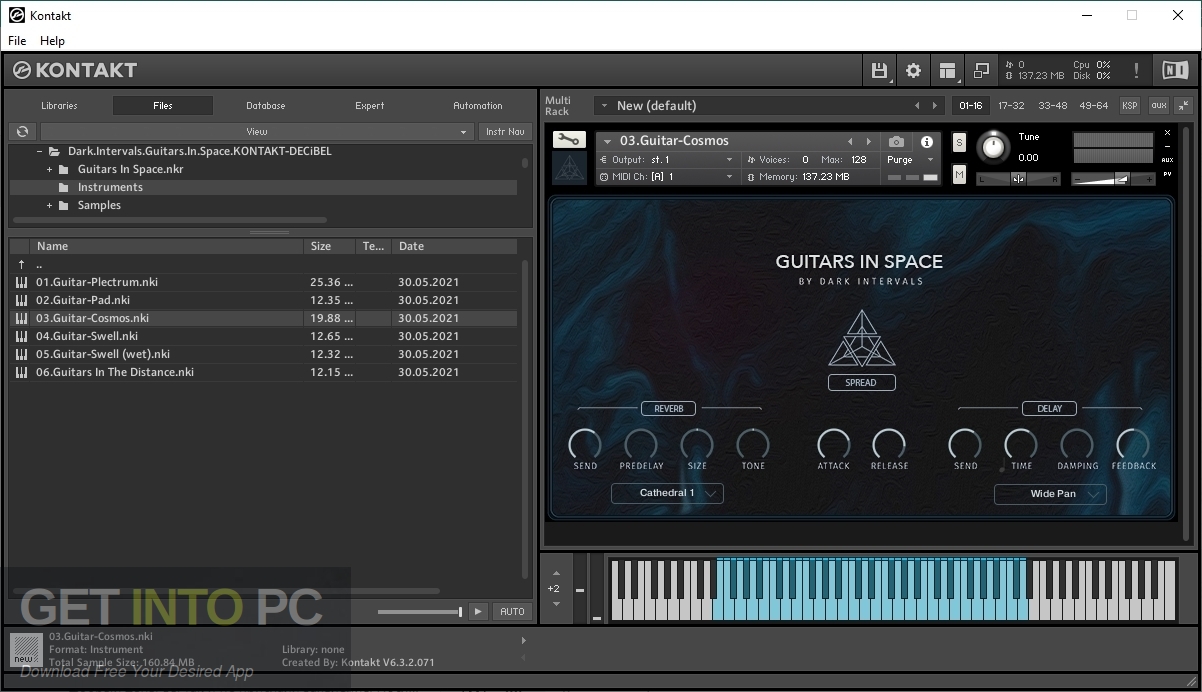This screenshot has width=1202, height=692.
Task: Toggle the SPREAD button
Action: (x=861, y=382)
